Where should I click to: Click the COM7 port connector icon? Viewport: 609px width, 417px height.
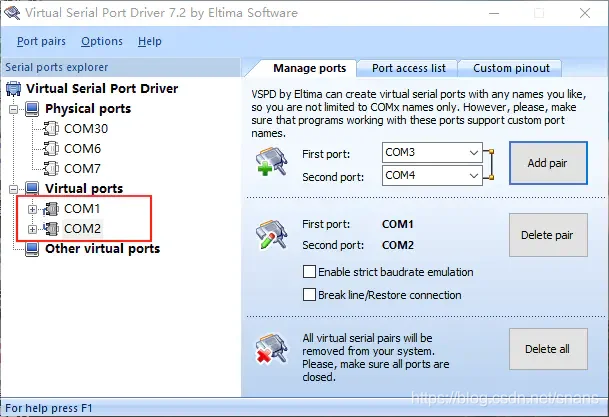tap(51, 169)
